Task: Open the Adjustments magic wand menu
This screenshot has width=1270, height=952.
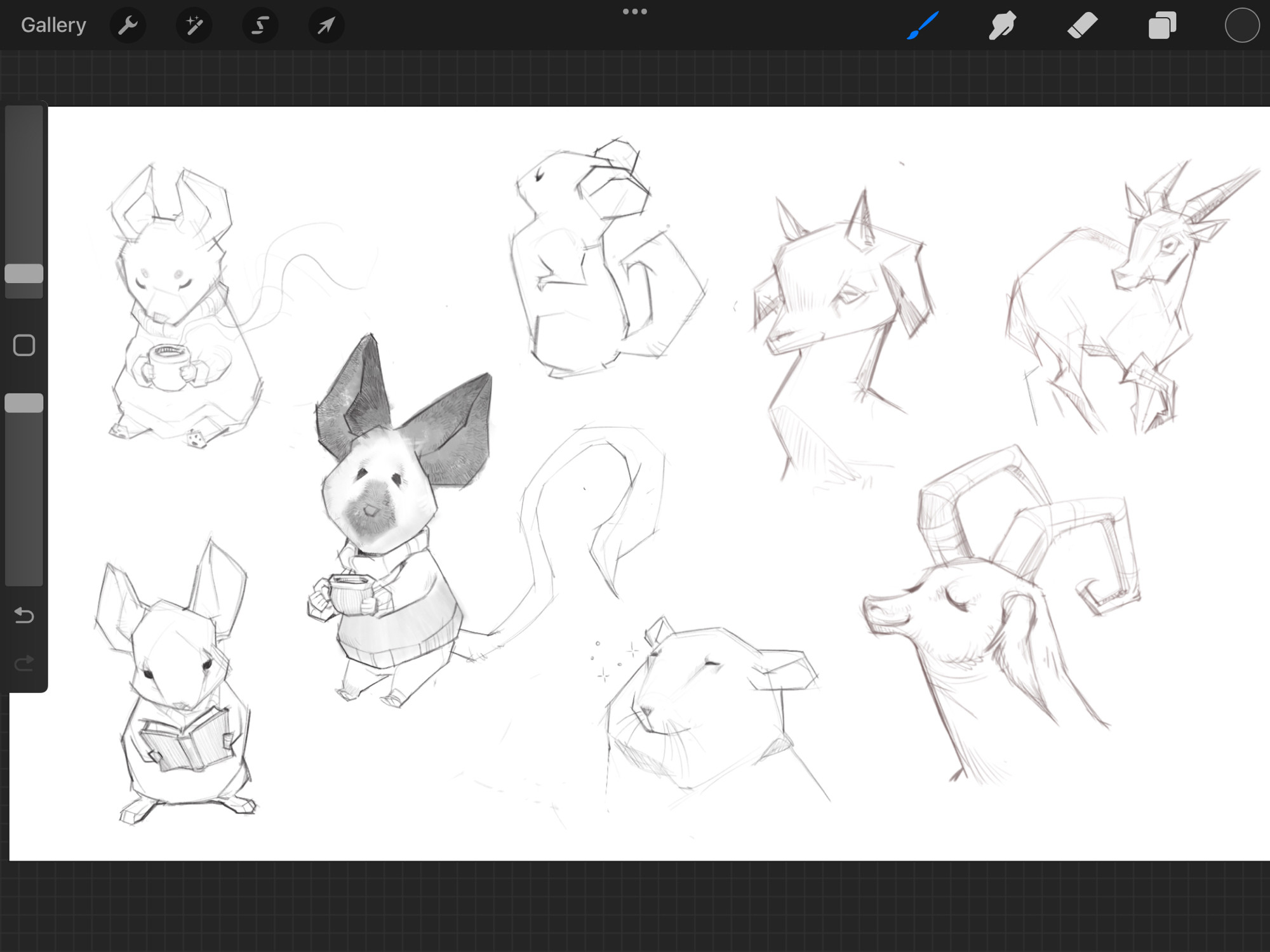Action: coord(194,25)
